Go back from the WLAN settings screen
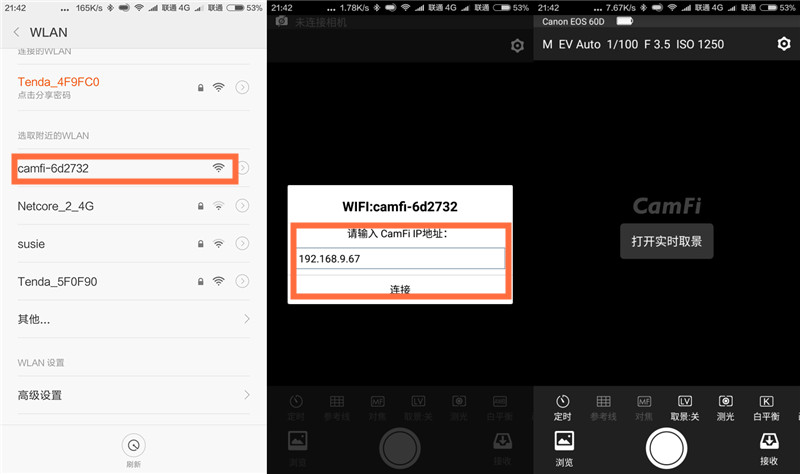 (16, 32)
